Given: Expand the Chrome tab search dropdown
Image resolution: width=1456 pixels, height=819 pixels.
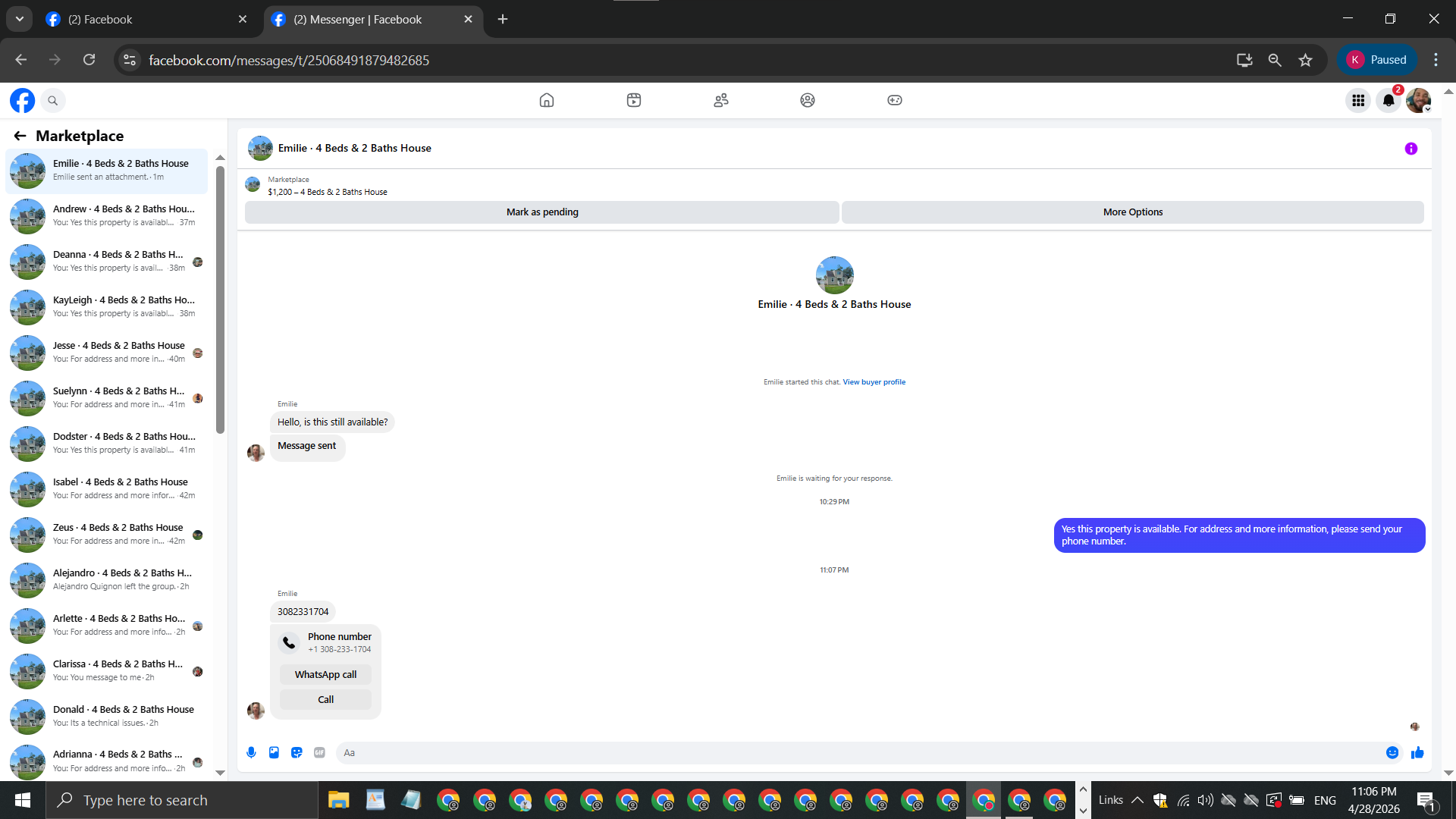Looking at the screenshot, I should [20, 19].
